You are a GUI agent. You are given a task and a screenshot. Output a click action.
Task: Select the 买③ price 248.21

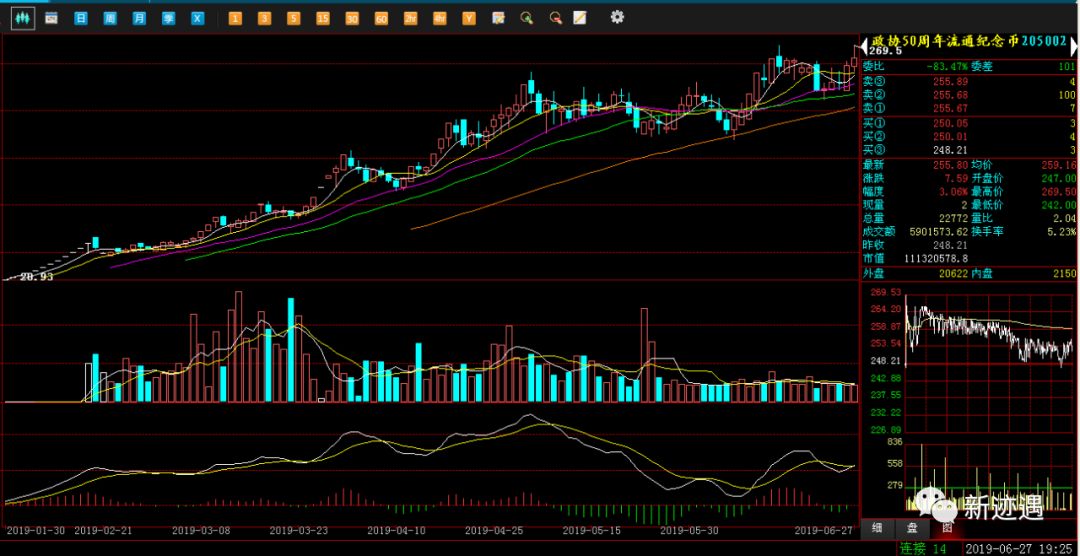coord(953,150)
